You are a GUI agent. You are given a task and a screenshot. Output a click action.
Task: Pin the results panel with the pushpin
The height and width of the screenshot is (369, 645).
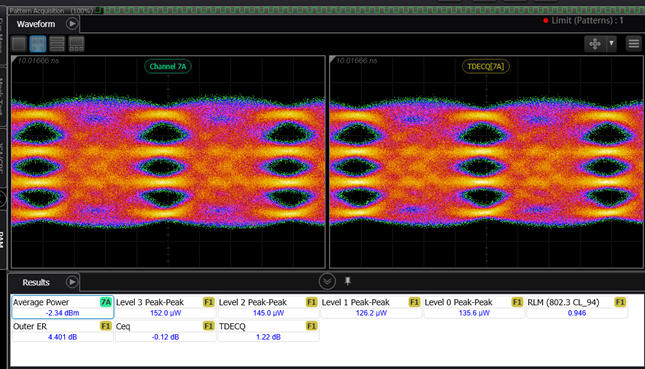[x=348, y=281]
